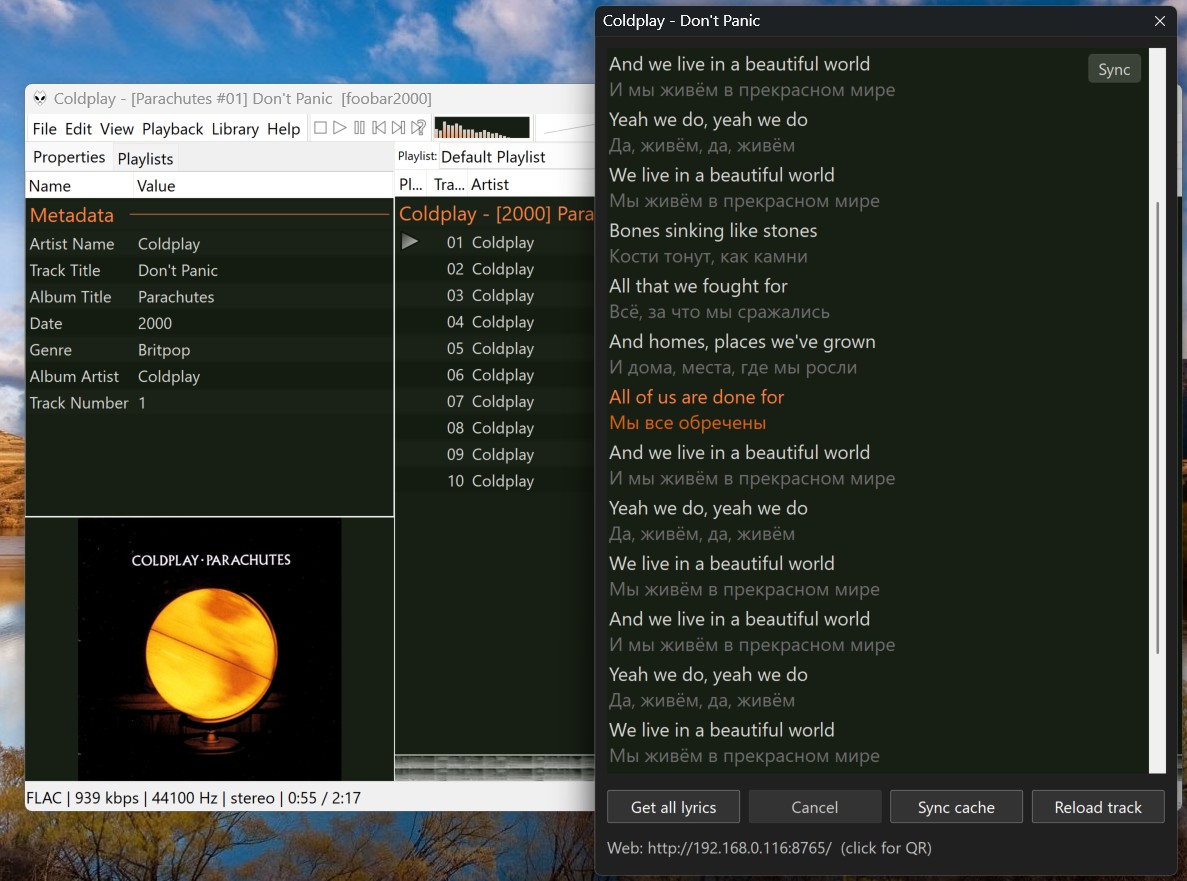Select track 10 Coldplay in playlist
1187x881 pixels.
click(495, 481)
